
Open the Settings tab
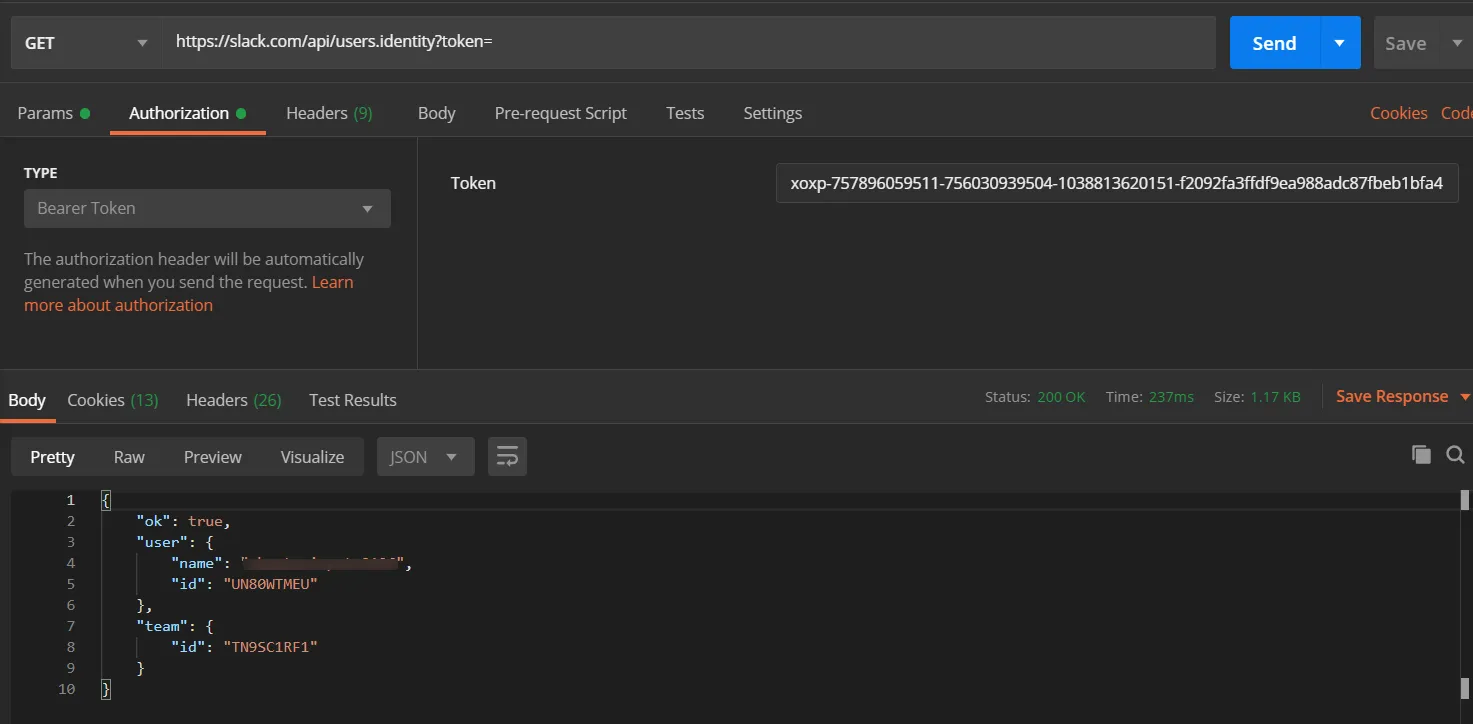point(772,113)
